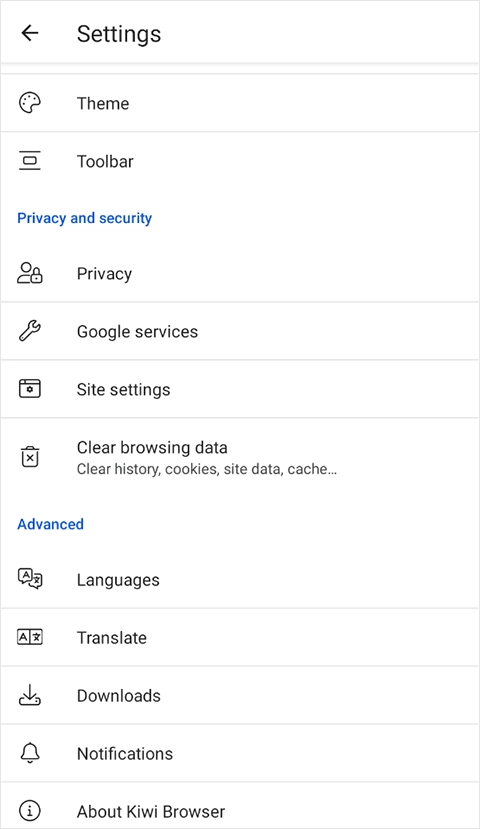
Task: Open Google services settings
Action: pos(240,331)
